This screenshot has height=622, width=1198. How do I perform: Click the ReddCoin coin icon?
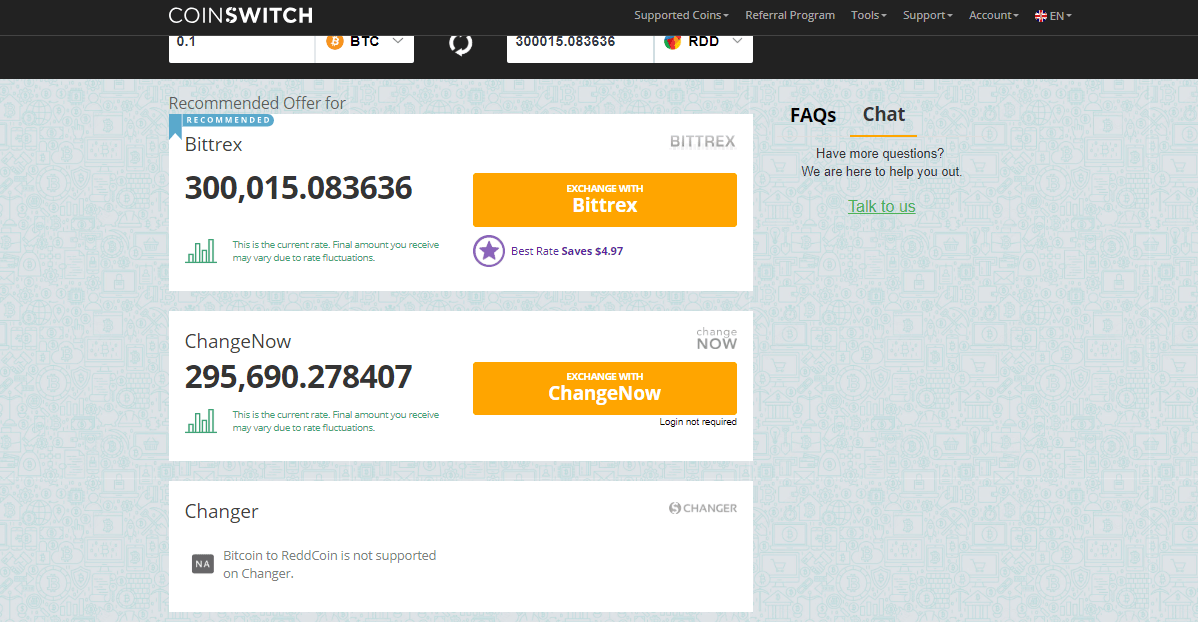(x=673, y=41)
